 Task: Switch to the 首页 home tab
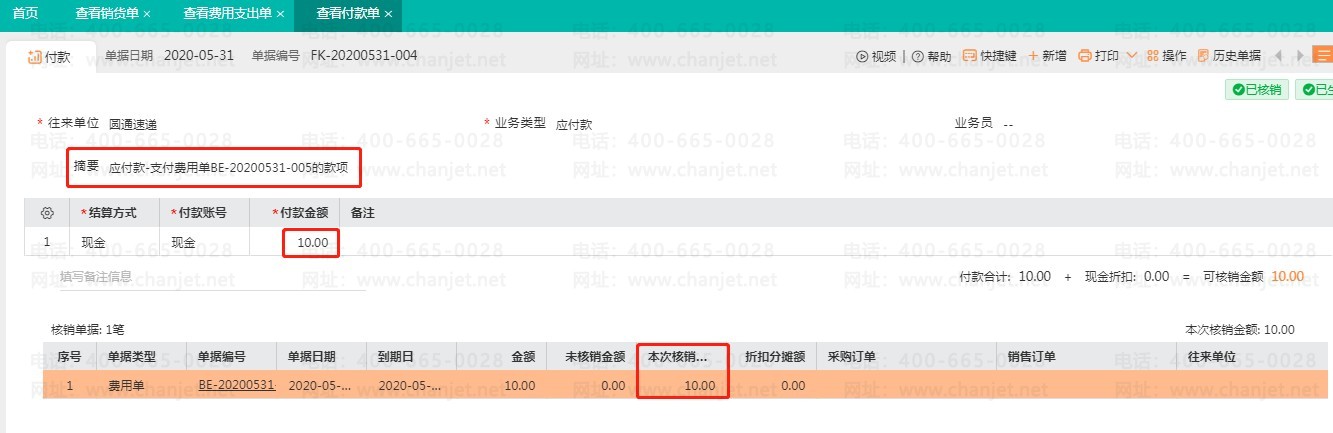(26, 14)
